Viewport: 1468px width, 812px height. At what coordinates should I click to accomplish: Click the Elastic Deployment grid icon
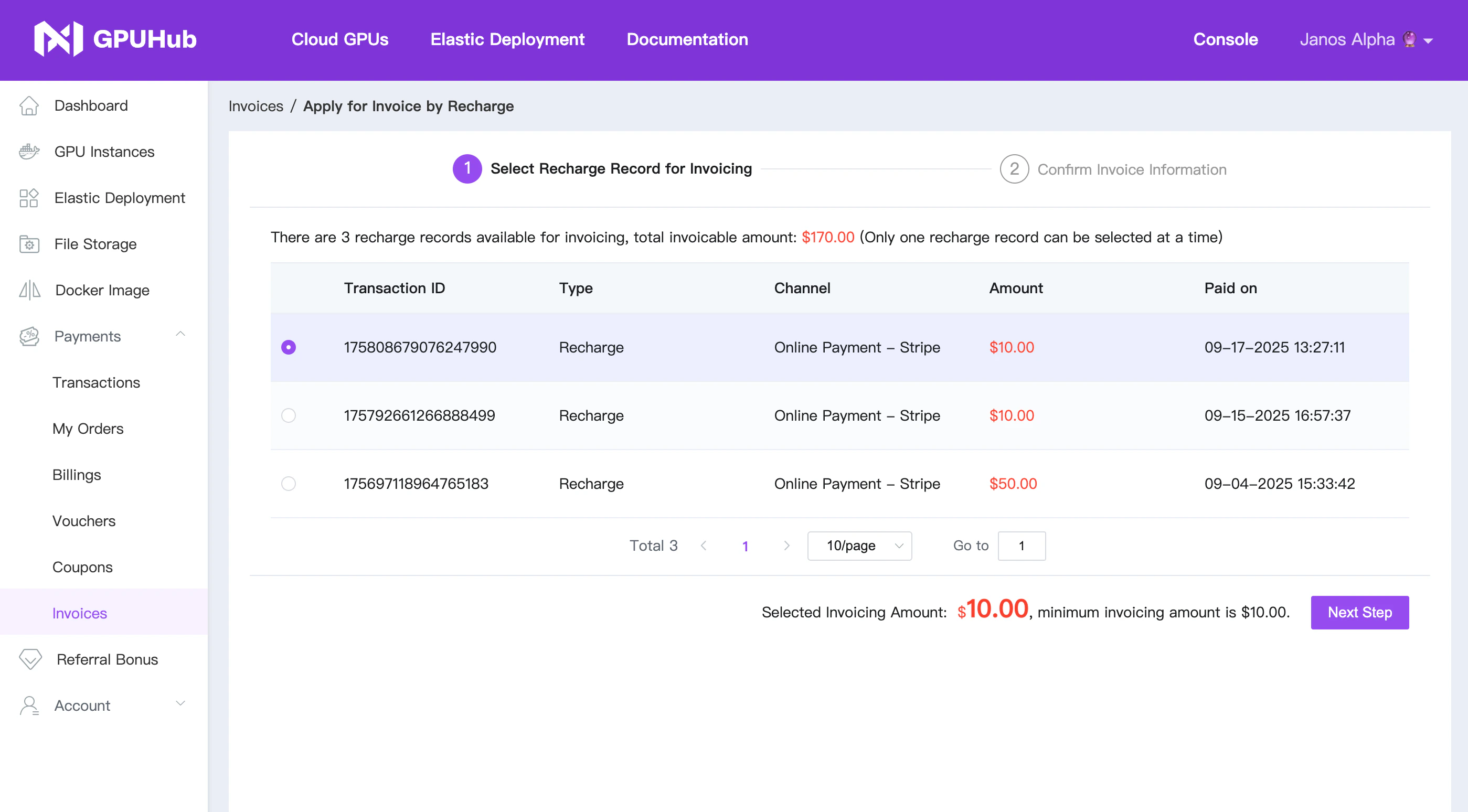click(28, 198)
